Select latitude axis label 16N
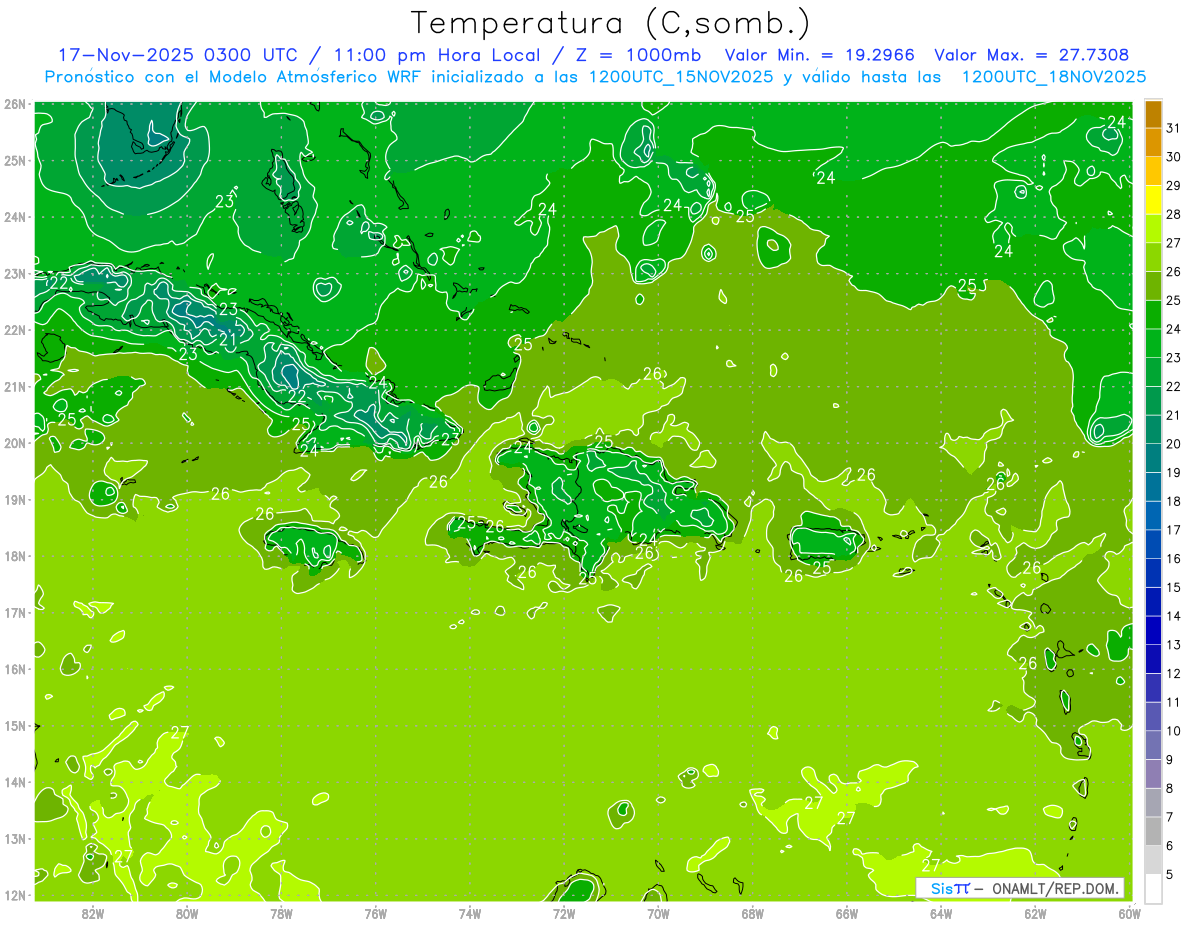The image size is (1200, 927). coord(15,669)
